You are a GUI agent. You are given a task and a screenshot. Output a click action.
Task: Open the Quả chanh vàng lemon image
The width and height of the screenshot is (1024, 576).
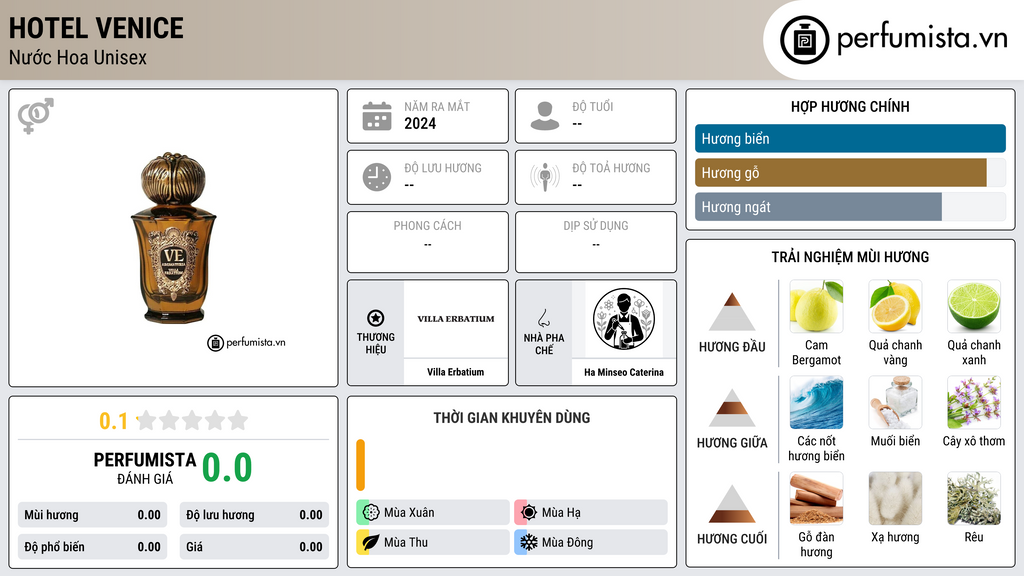point(895,306)
